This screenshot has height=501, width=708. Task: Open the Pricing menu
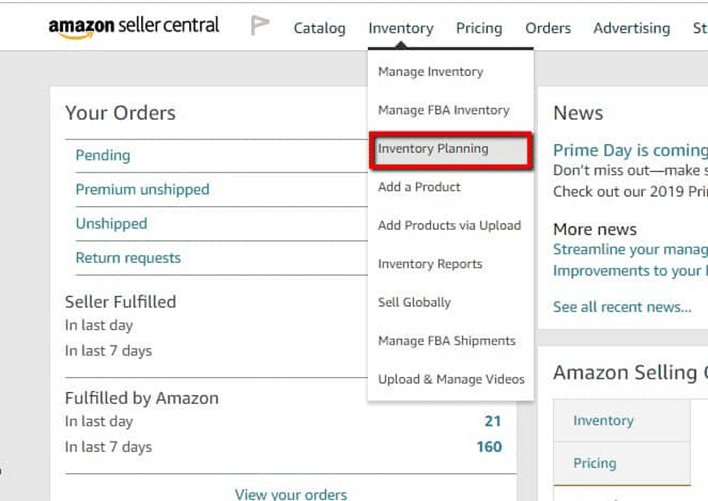[x=479, y=28]
